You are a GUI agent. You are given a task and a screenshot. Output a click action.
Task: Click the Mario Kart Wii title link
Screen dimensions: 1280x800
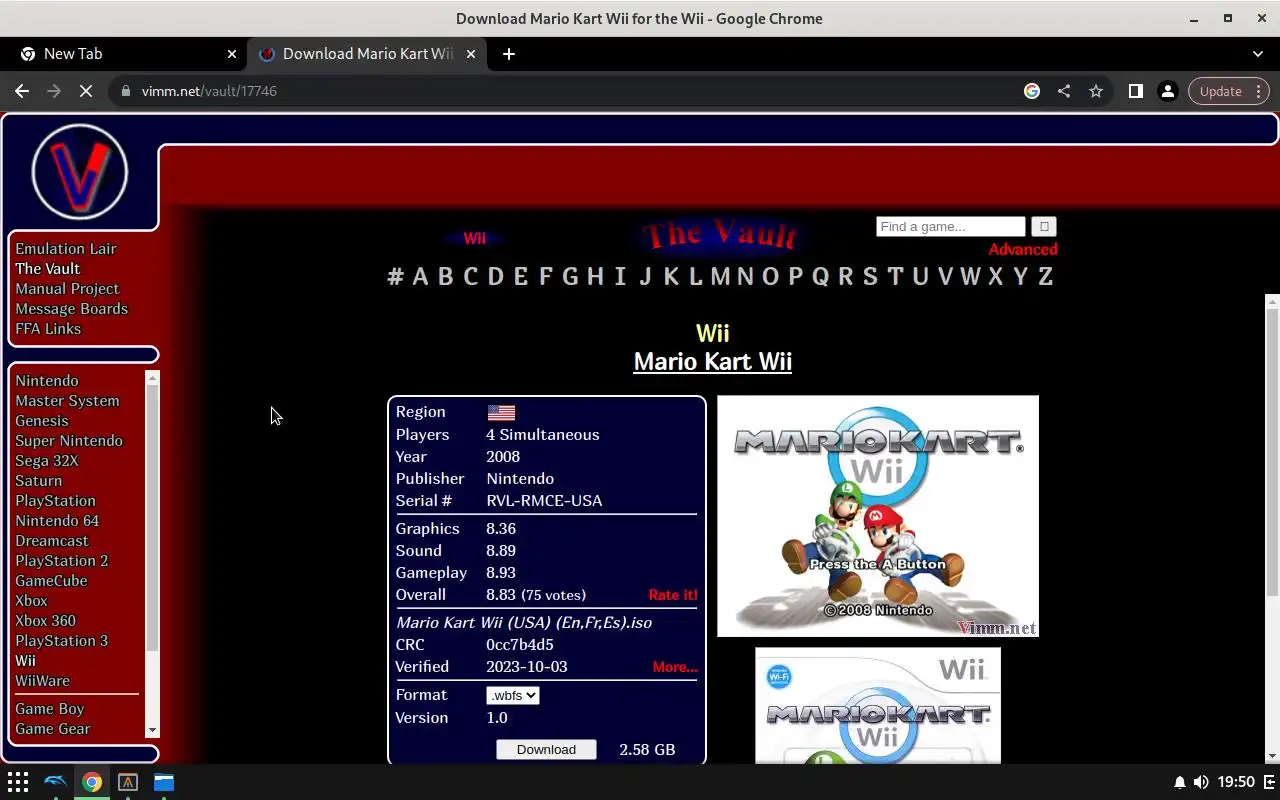pyautogui.click(x=713, y=362)
